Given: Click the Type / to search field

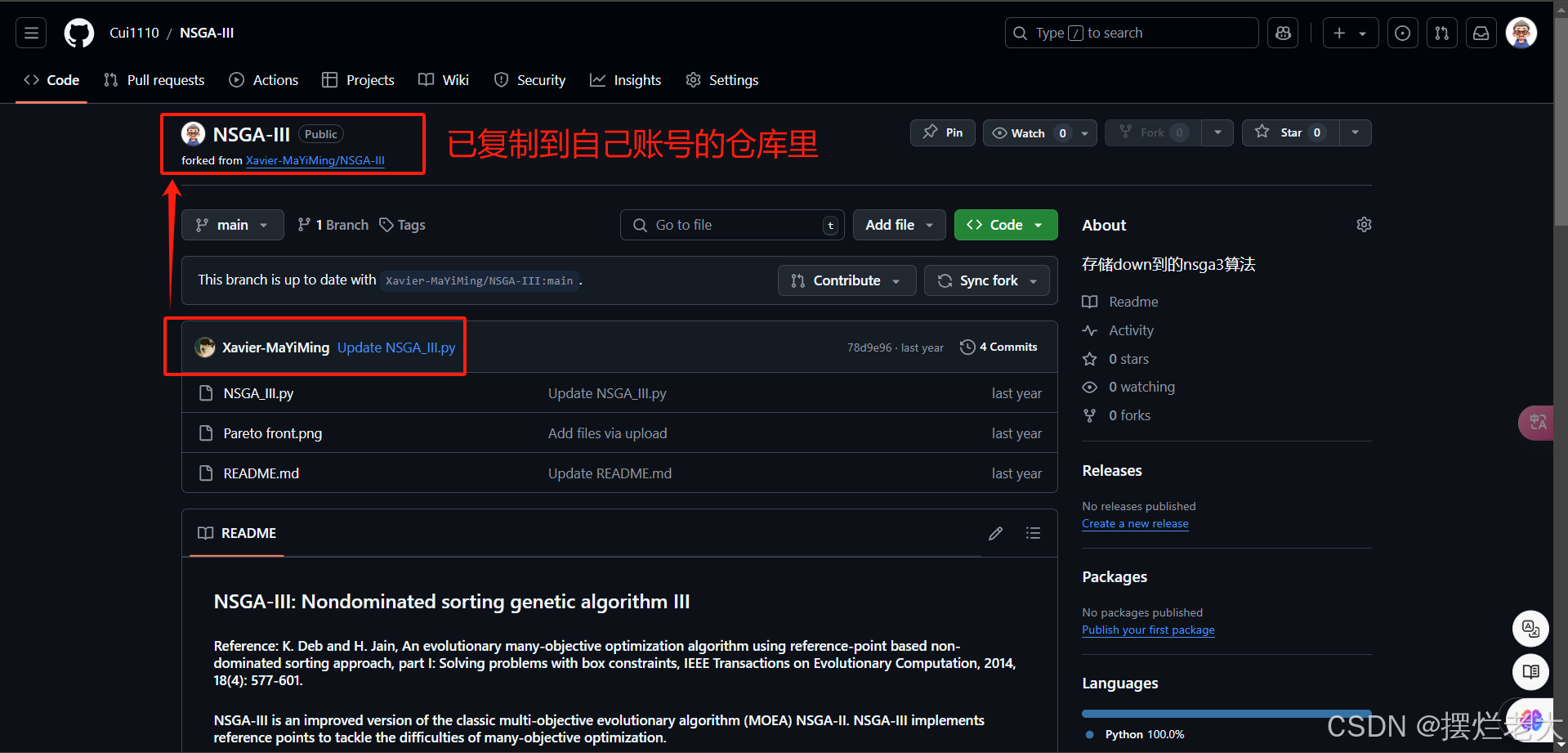Looking at the screenshot, I should coord(1132,33).
